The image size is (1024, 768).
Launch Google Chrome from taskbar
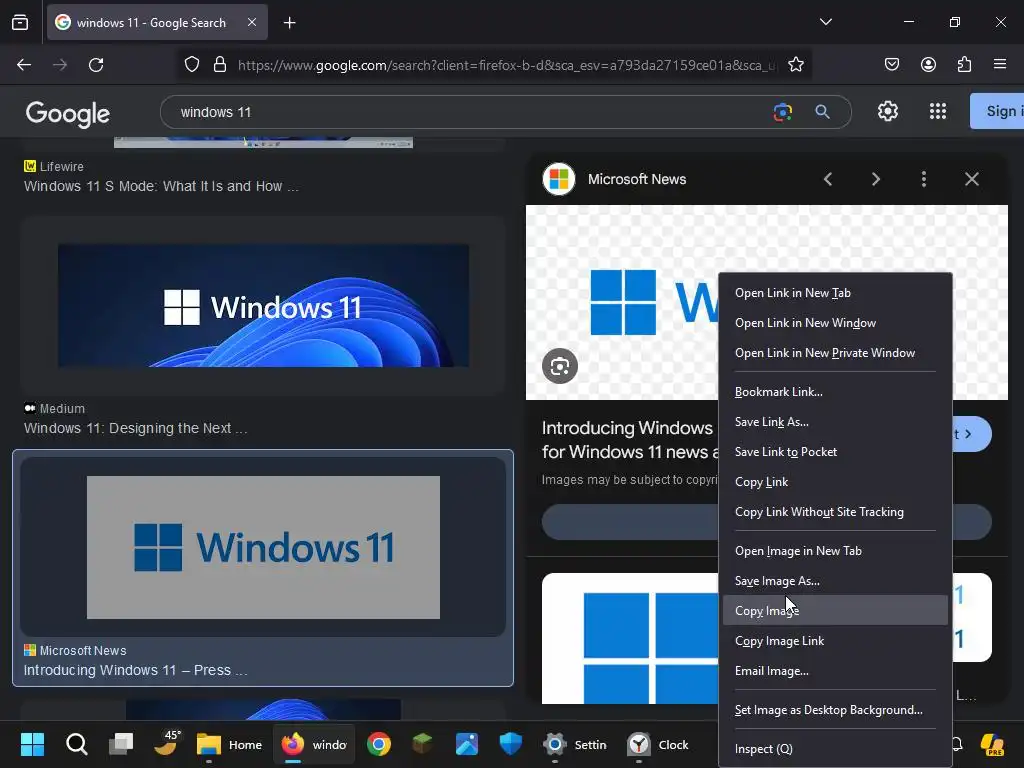[x=379, y=744]
